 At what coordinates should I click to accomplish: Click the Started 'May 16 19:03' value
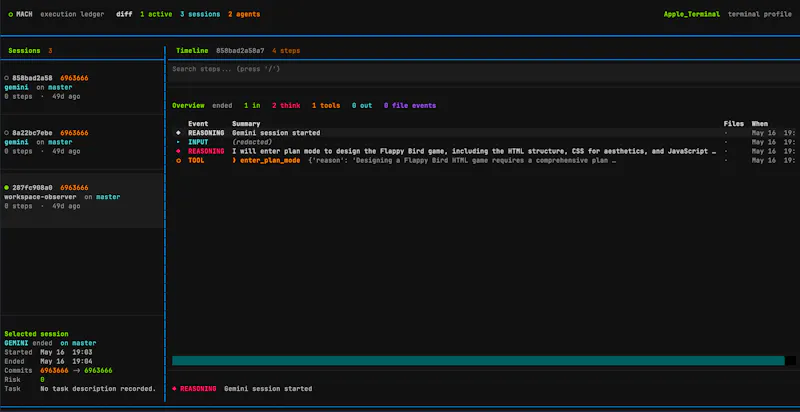point(66,352)
